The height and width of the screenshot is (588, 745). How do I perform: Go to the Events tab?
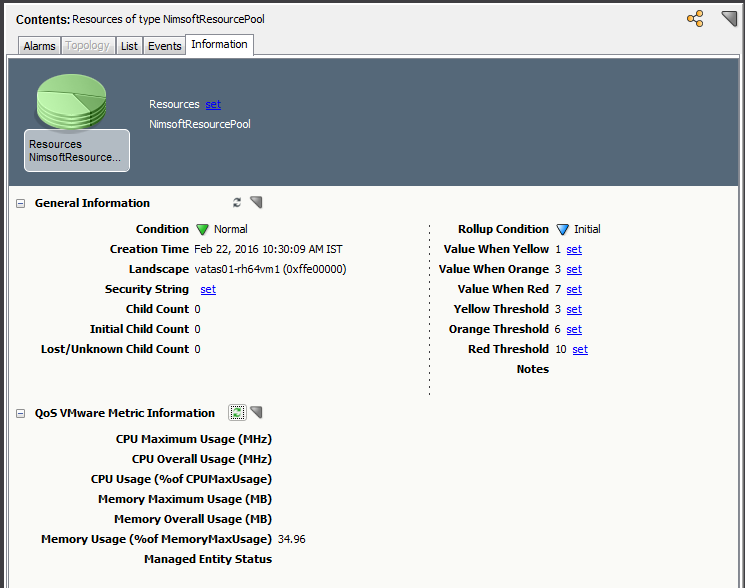click(x=164, y=46)
